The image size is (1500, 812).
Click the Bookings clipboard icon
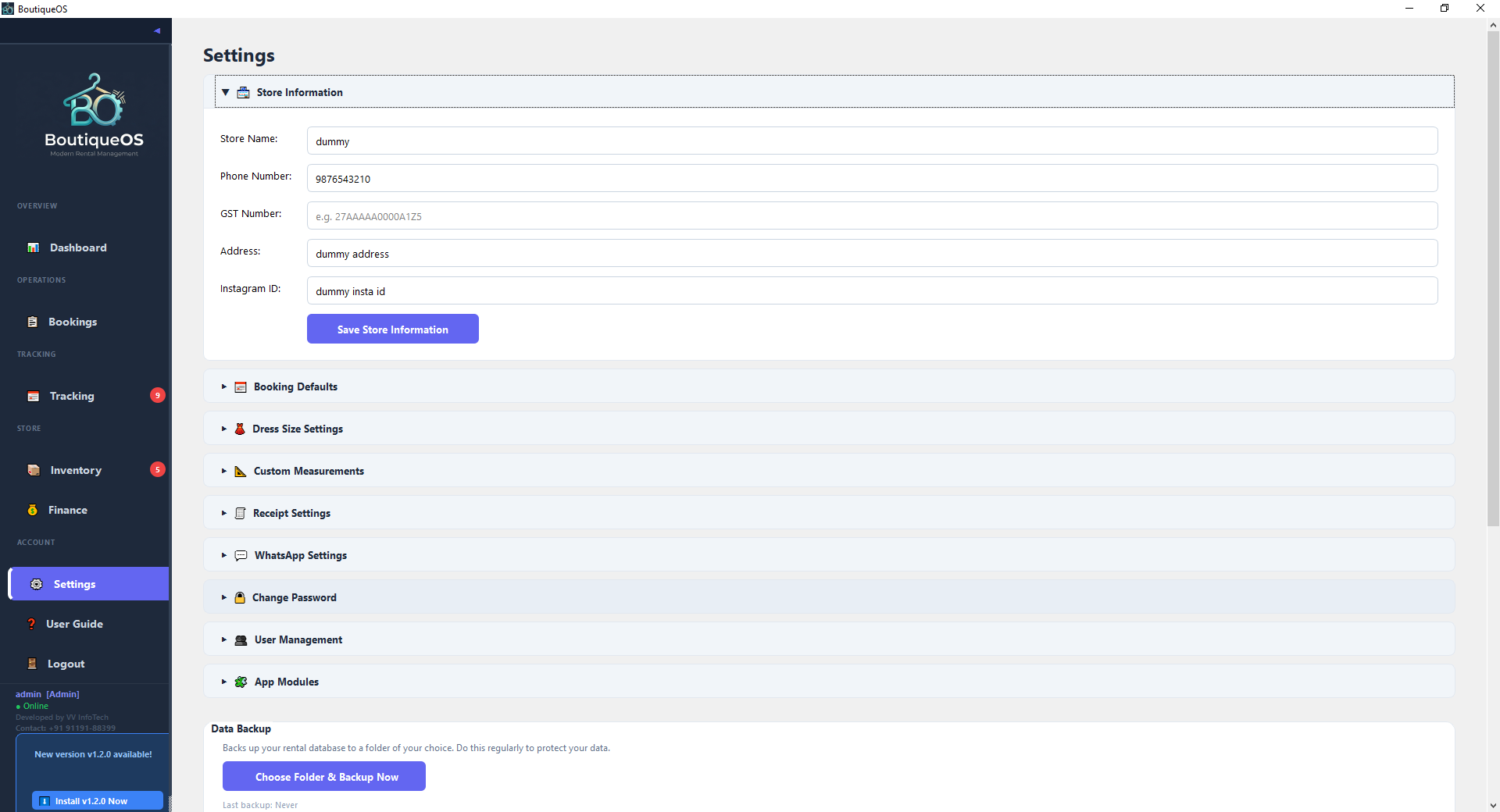[32, 322]
